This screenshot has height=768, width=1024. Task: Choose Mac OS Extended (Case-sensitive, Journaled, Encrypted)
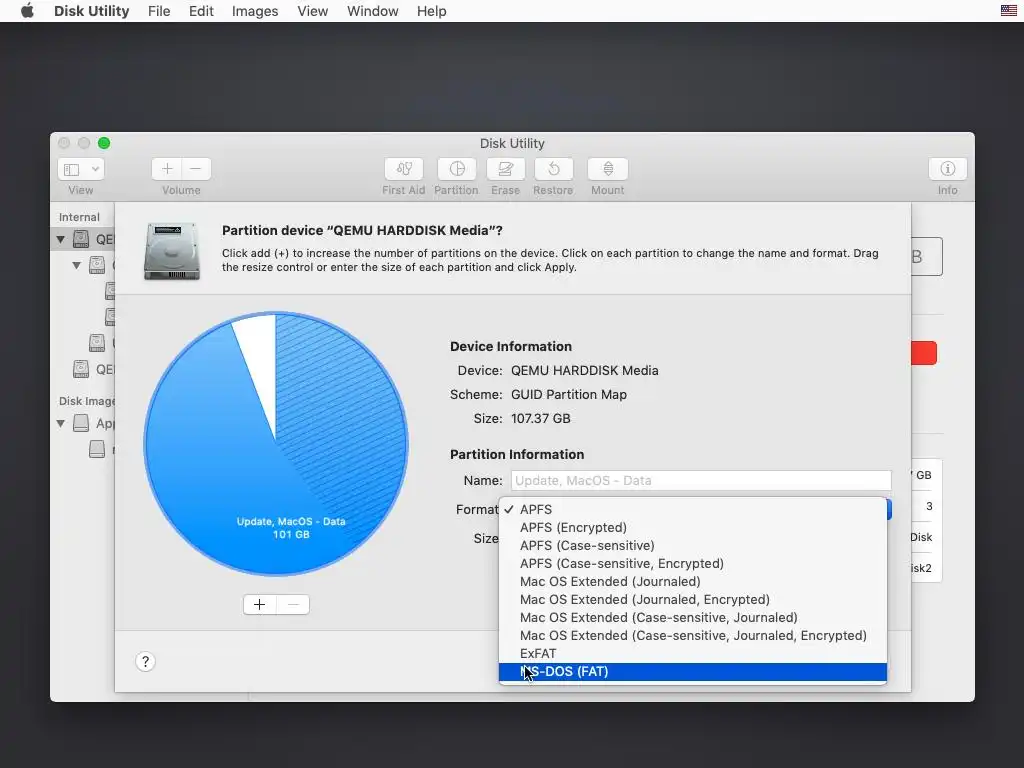pyautogui.click(x=693, y=635)
